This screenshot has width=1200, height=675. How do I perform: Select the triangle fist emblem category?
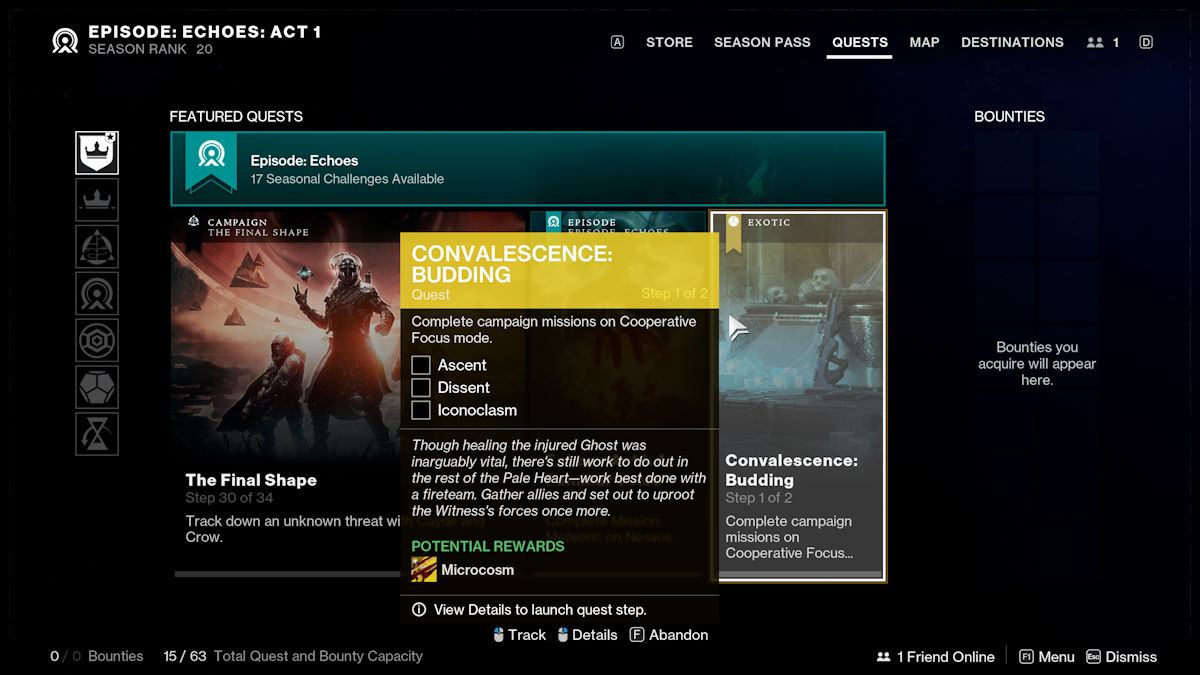point(97,247)
